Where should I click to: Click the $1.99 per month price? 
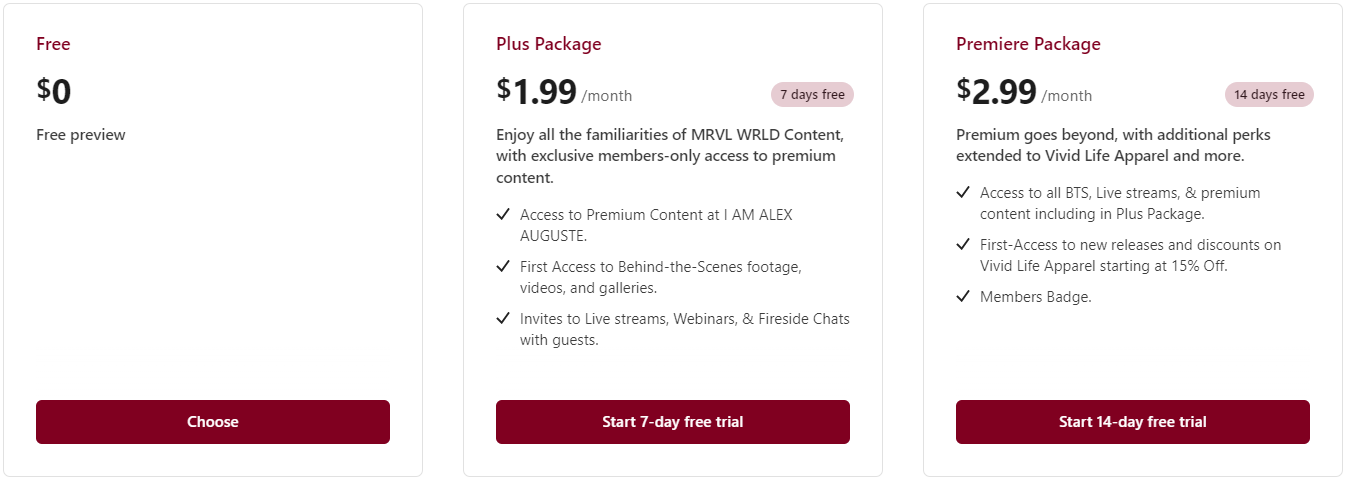pos(564,92)
